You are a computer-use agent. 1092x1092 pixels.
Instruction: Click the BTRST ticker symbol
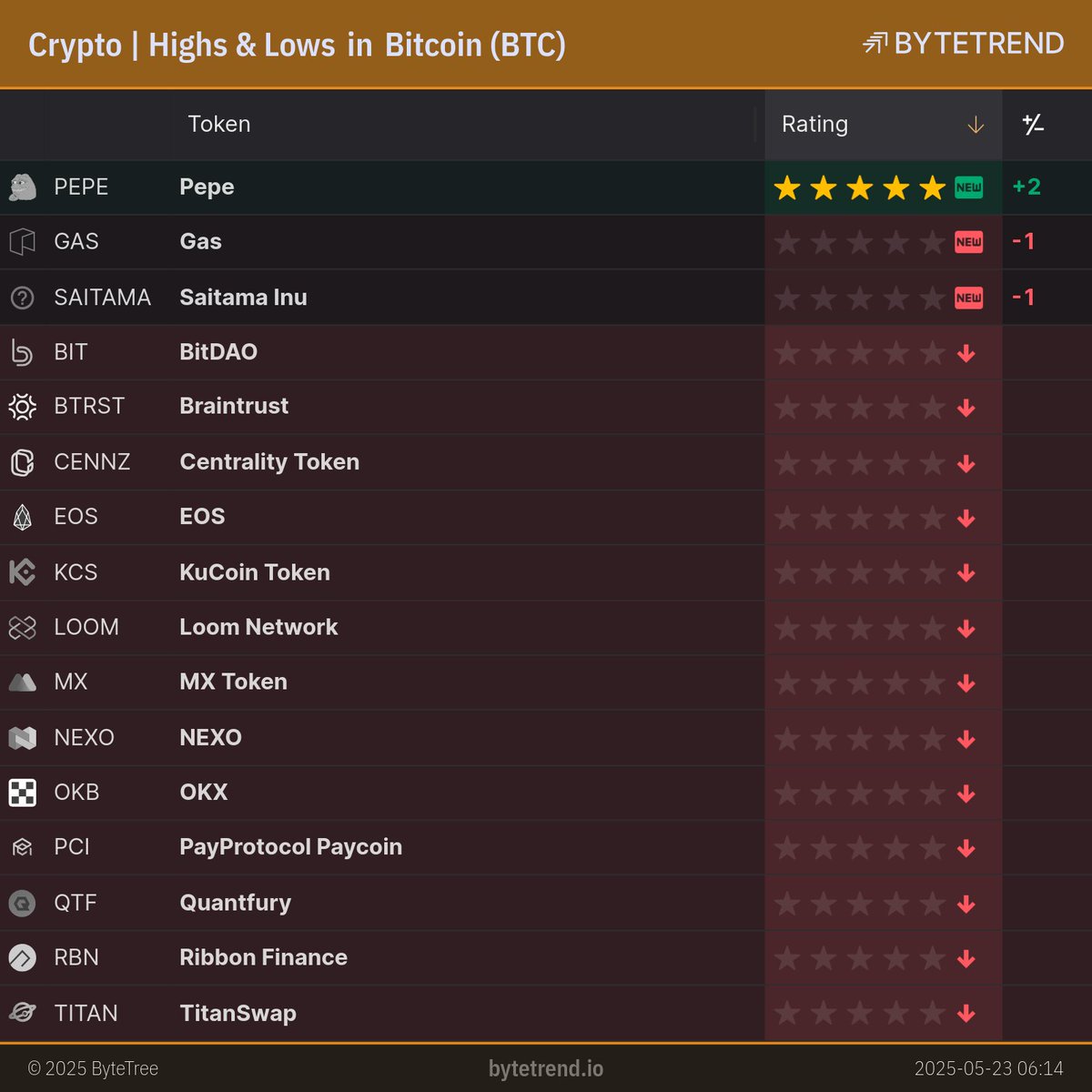[89, 406]
